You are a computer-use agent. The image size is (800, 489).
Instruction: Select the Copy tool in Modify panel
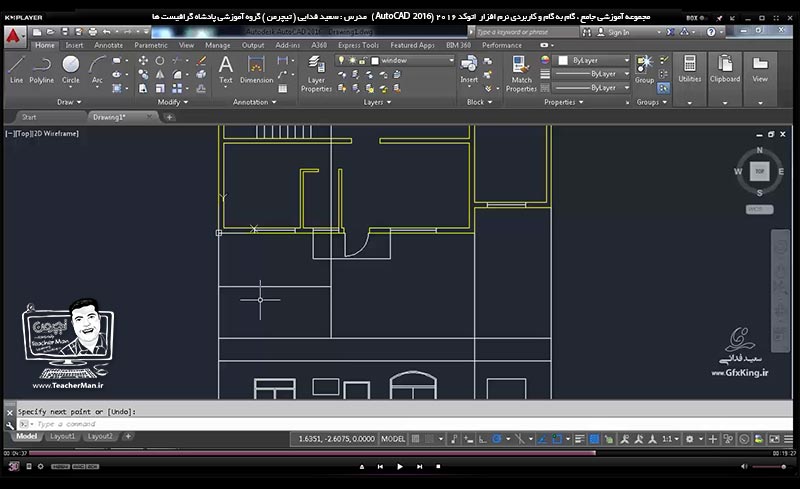click(x=143, y=75)
